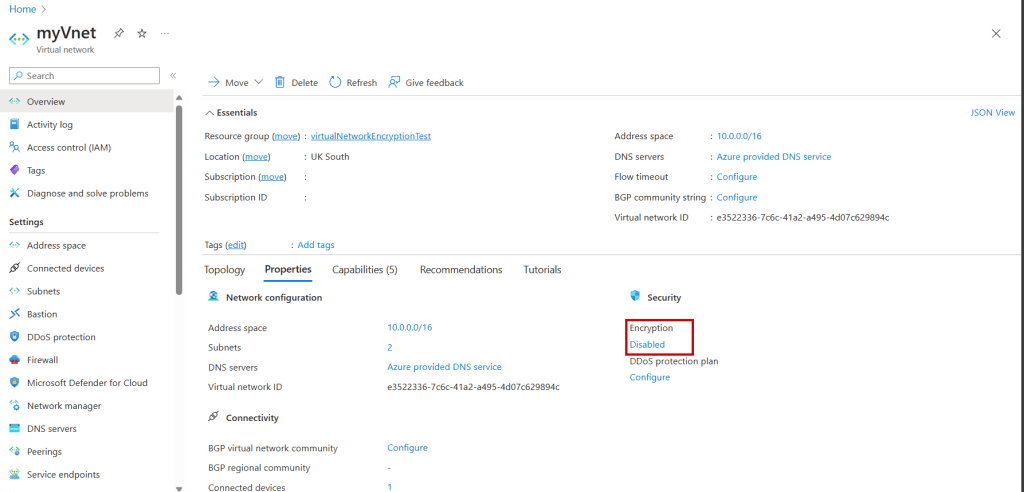This screenshot has width=1024, height=492.
Task: Pin myVnet to the dashboard
Action: [x=119, y=33]
